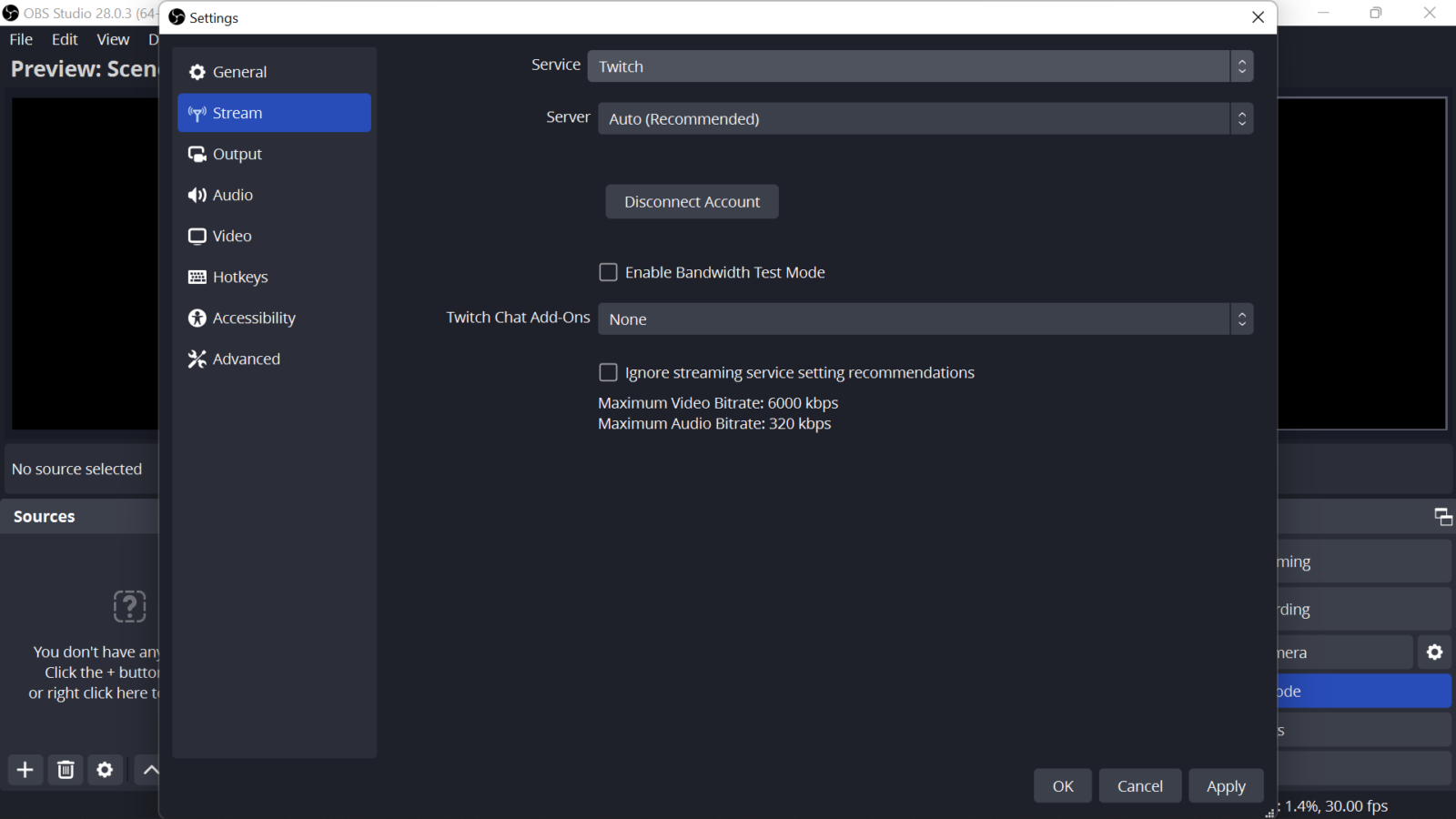Screen dimensions: 1456x819
Task: Confirm settings with OK button
Action: point(1063,786)
